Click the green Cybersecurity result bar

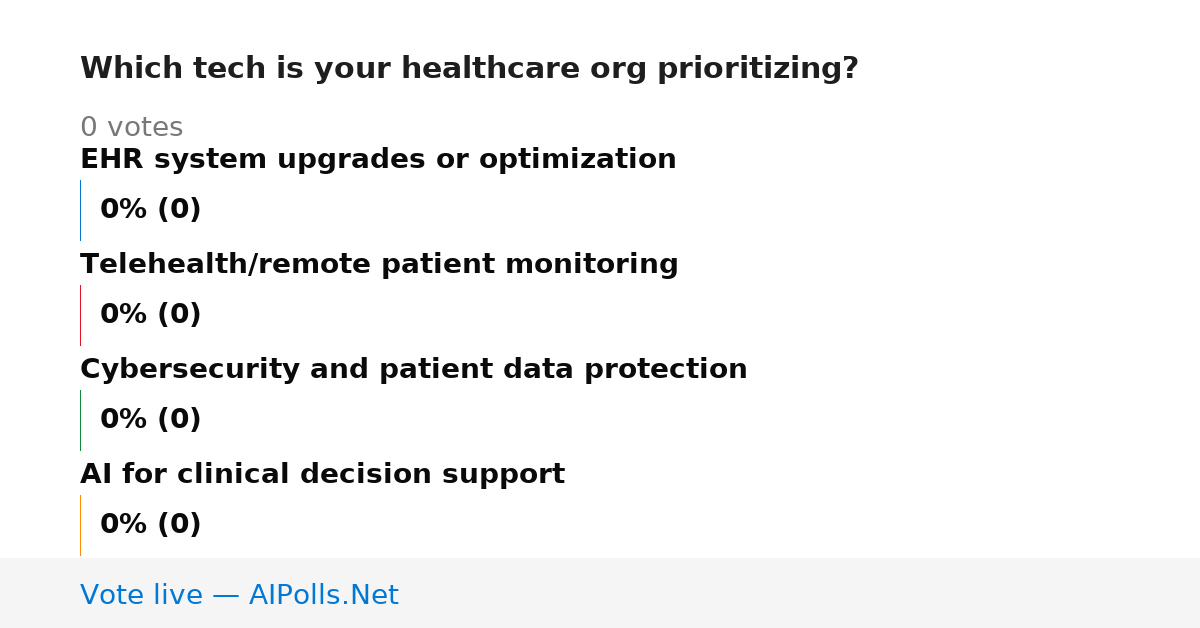click(x=80, y=420)
